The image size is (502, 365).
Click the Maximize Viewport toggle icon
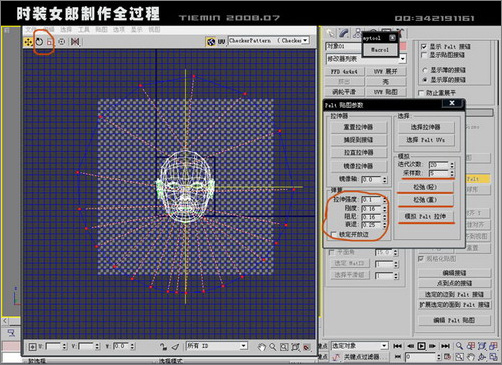[x=493, y=357]
